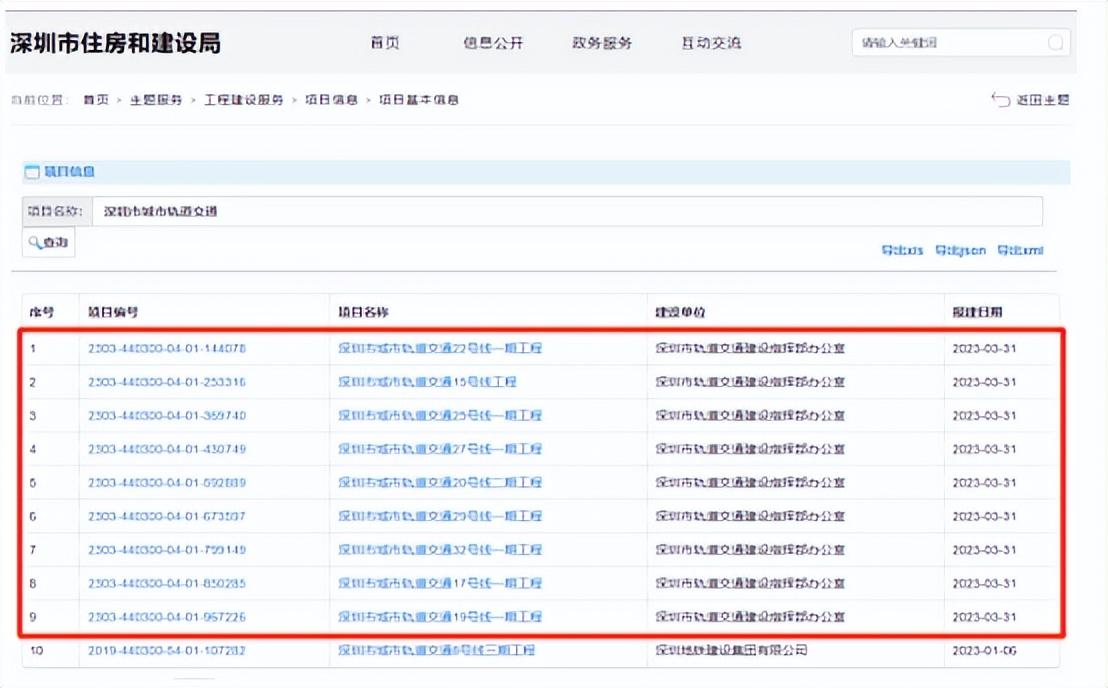This screenshot has width=1108, height=688.
Task: Open the project number link in row 4
Action: tap(167, 449)
